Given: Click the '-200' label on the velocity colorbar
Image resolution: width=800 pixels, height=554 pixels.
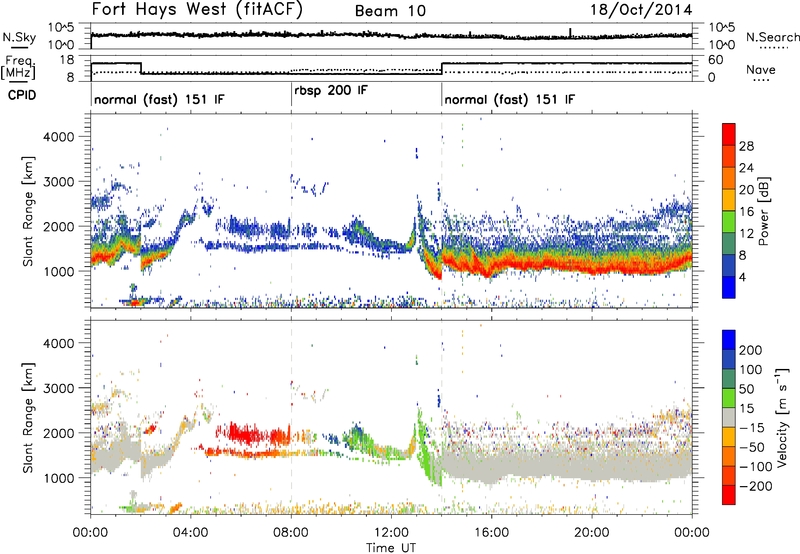Looking at the screenshot, I should click(755, 486).
